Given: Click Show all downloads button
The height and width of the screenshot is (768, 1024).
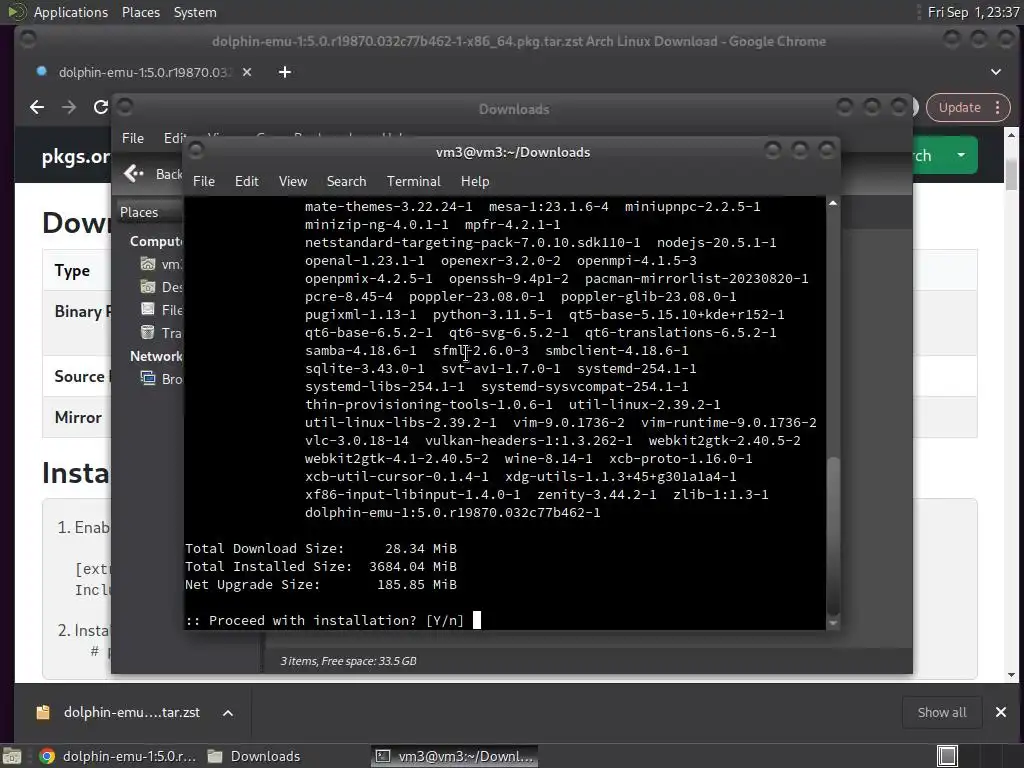Looking at the screenshot, I should (942, 712).
